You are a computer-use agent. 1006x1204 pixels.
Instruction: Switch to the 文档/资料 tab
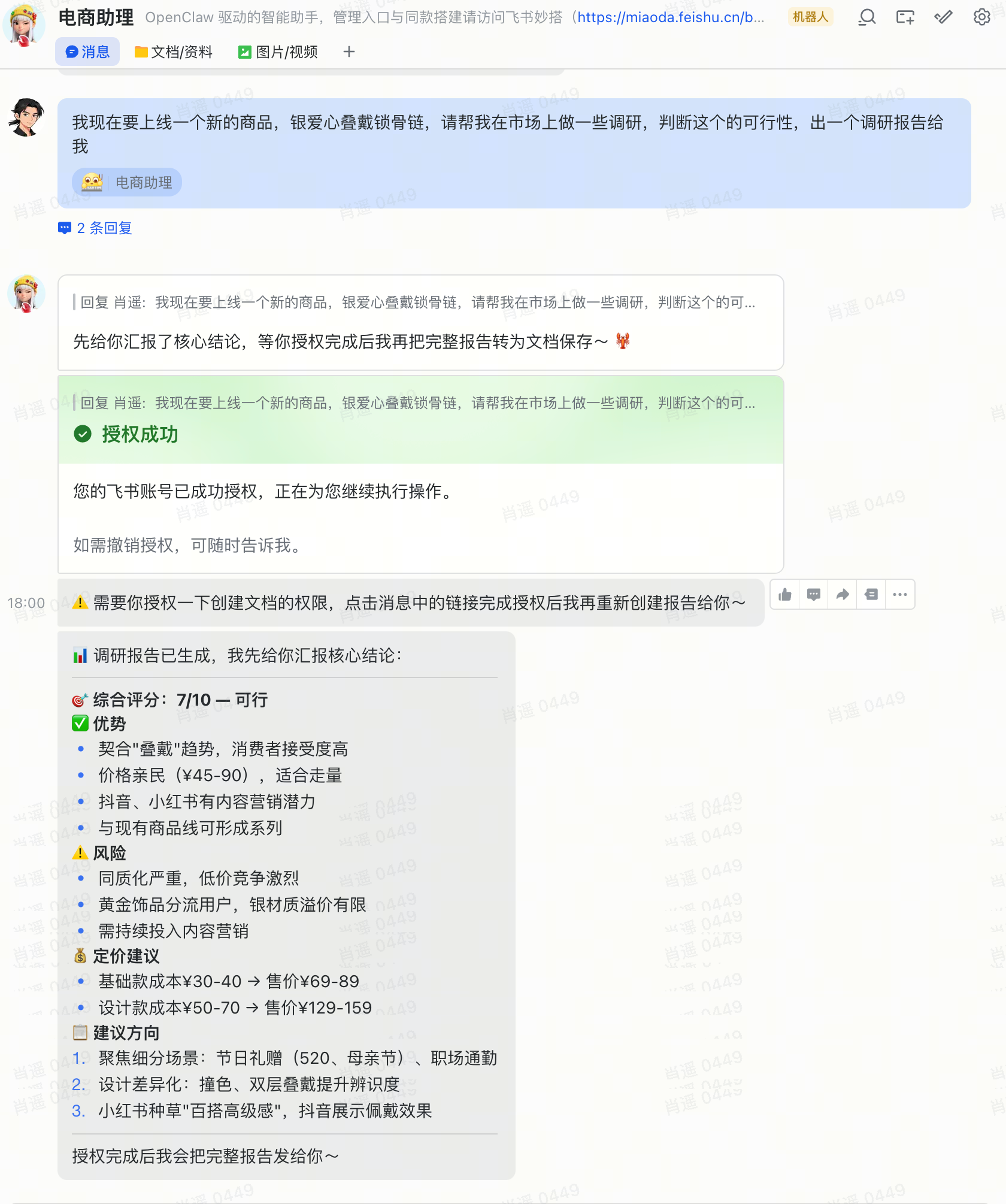[x=174, y=52]
